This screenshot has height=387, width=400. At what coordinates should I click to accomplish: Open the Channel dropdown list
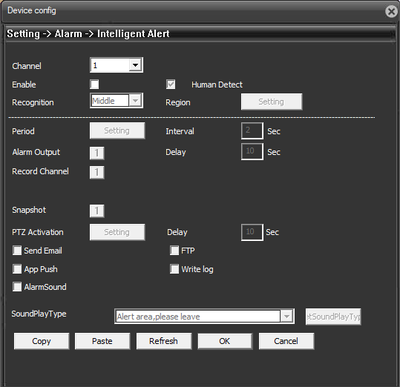[135, 65]
